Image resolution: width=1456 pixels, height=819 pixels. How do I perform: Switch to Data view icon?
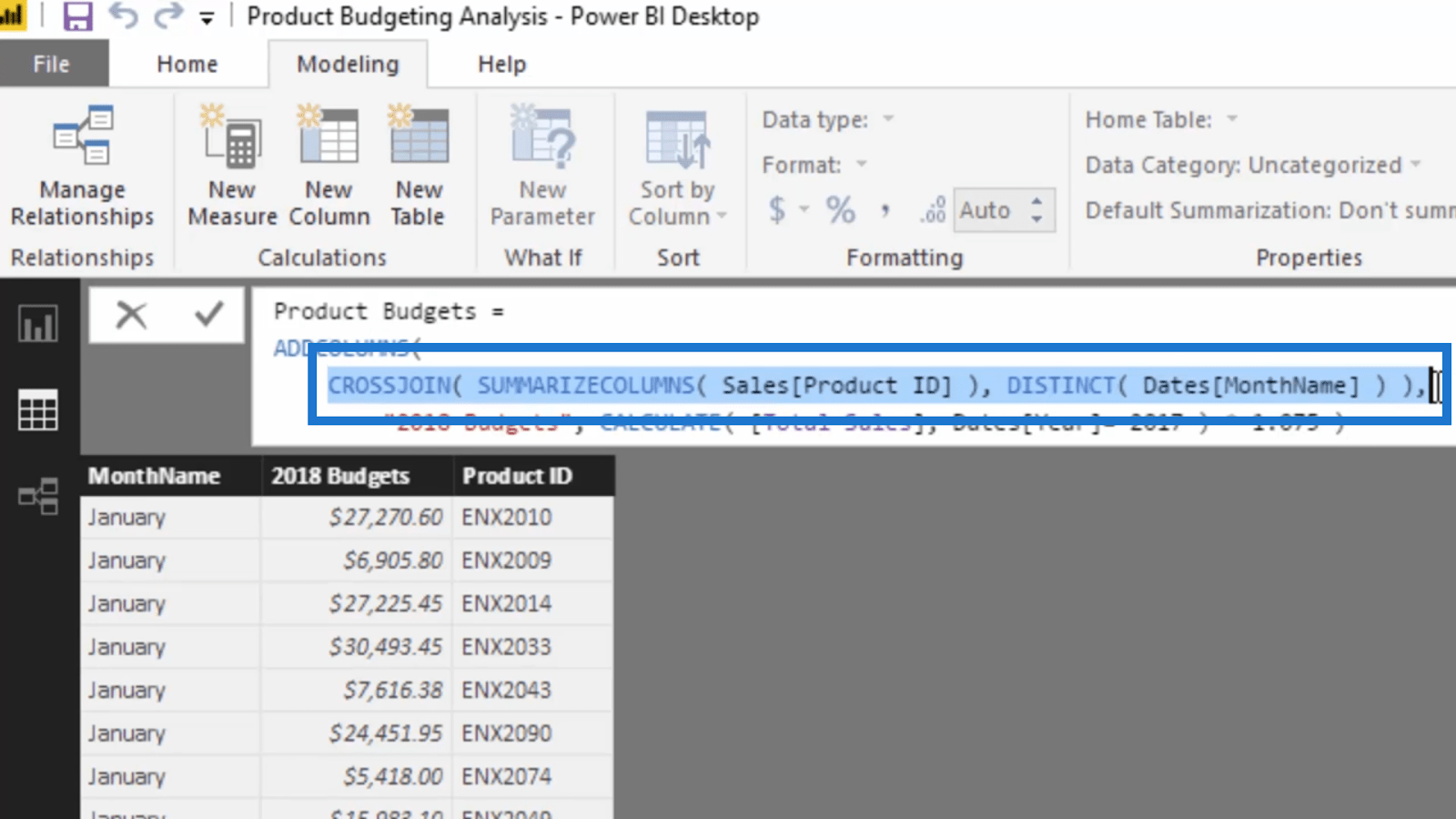(x=38, y=409)
